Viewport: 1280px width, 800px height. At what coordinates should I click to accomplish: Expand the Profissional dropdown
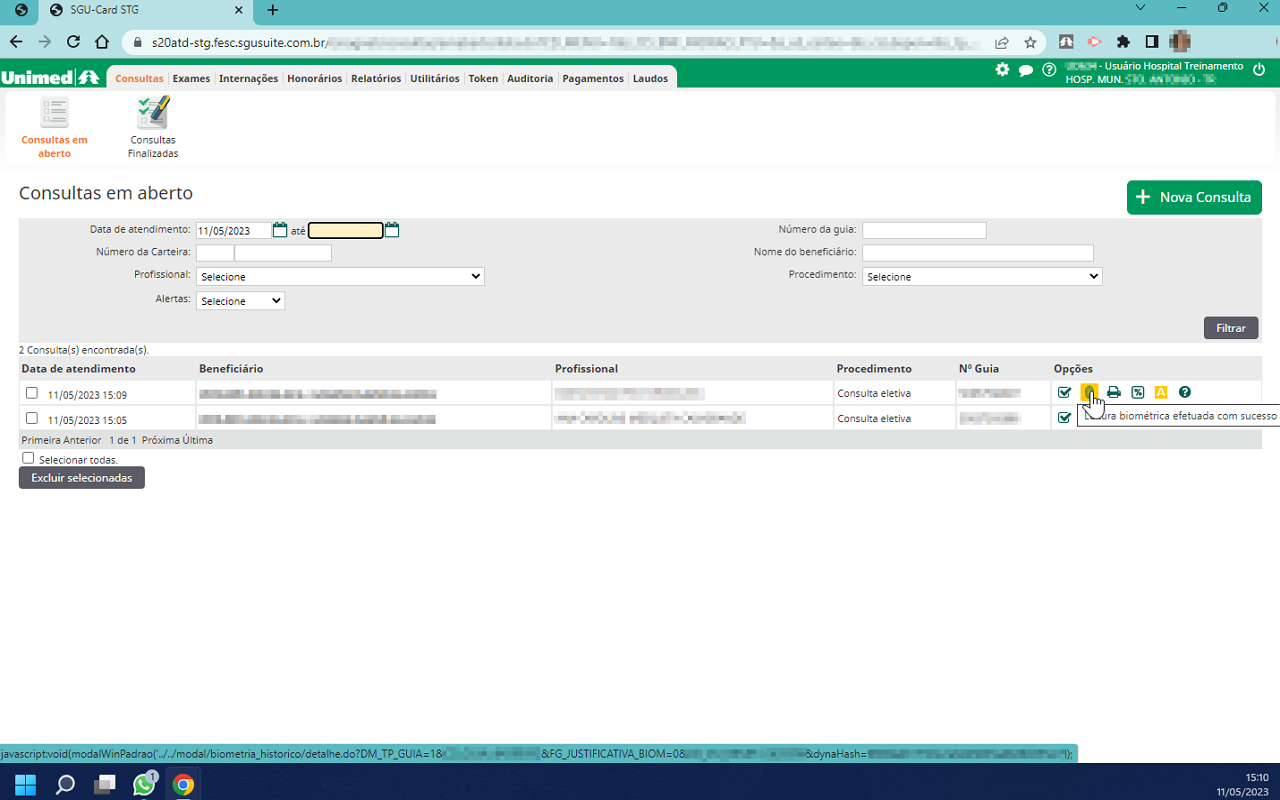point(340,276)
